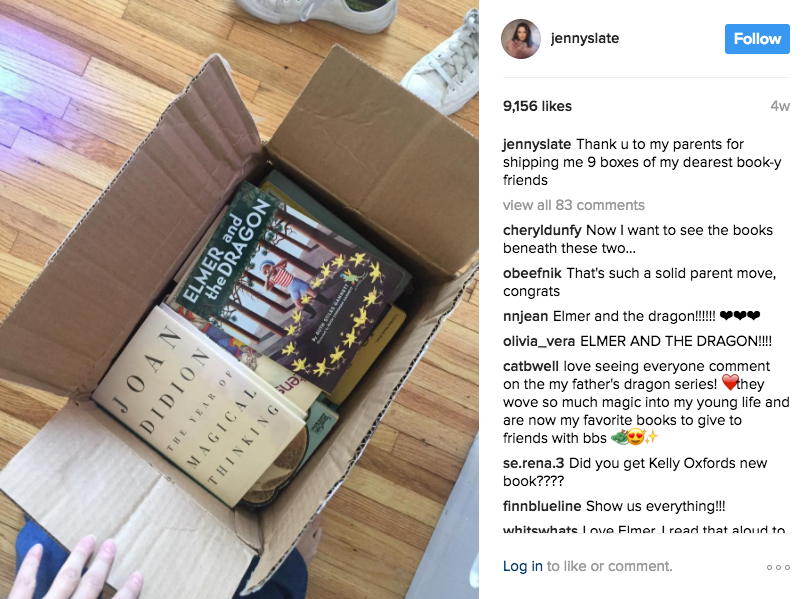
Task: Click catbwell commenter username
Action: coord(530,366)
